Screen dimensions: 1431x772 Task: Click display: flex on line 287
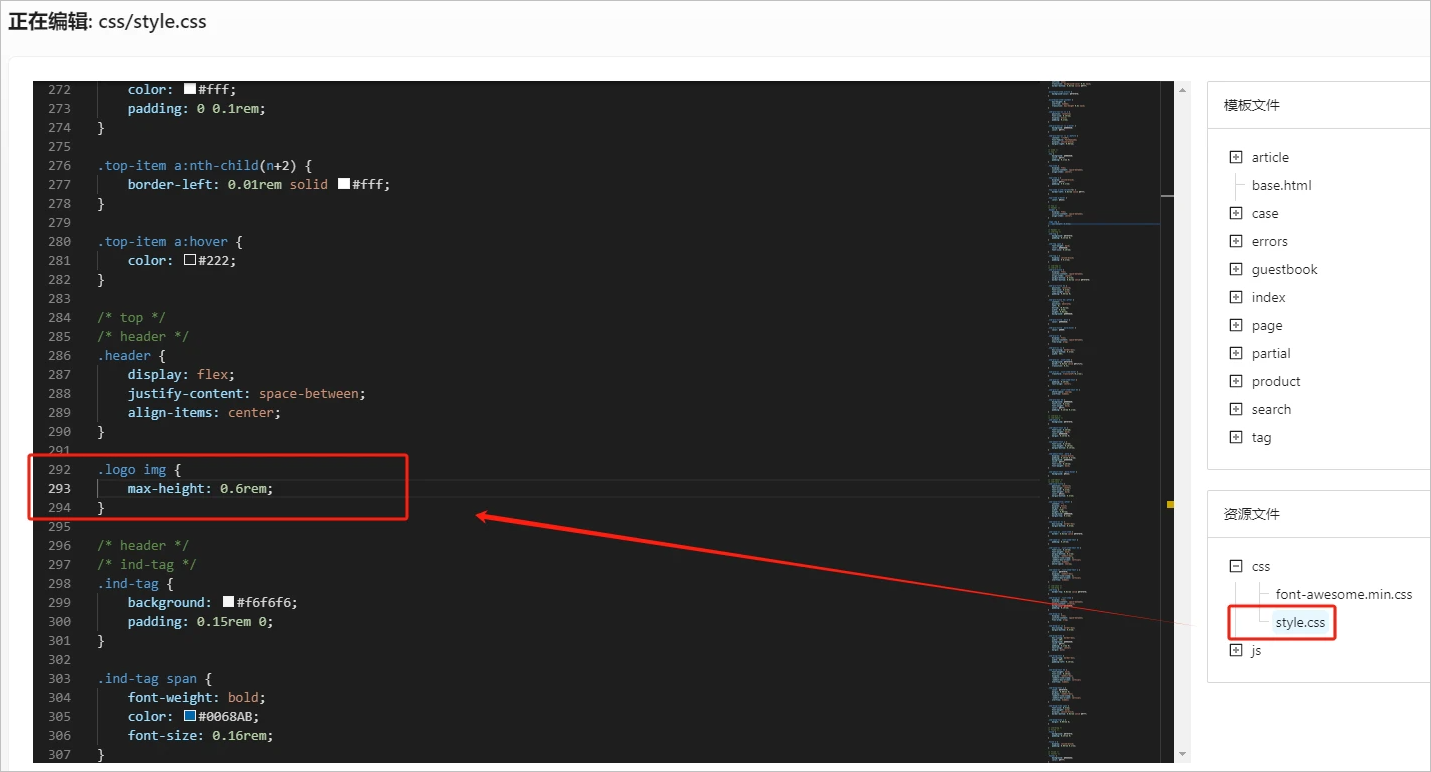click(181, 374)
